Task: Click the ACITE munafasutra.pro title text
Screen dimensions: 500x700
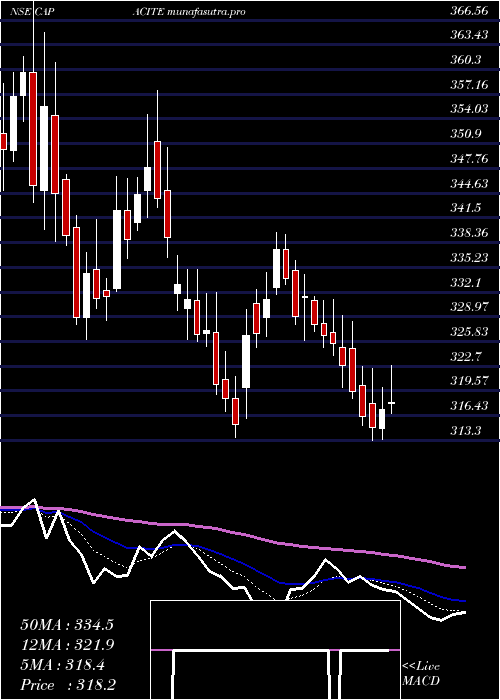Action: click(188, 12)
